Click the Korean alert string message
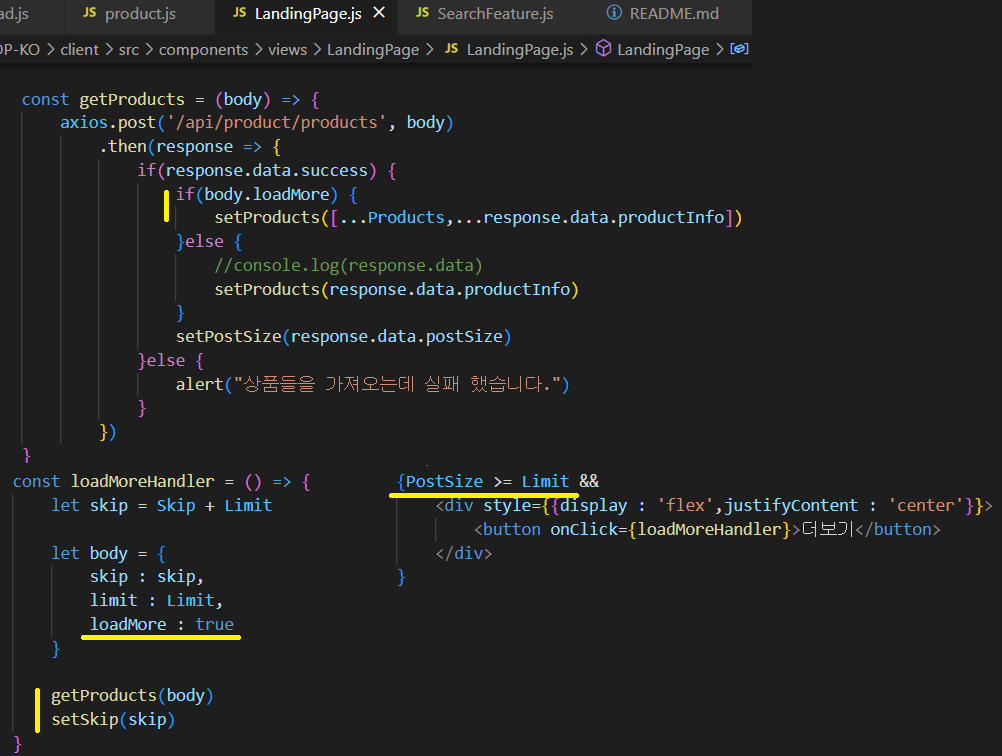The height and width of the screenshot is (756, 1002). pyautogui.click(x=397, y=384)
